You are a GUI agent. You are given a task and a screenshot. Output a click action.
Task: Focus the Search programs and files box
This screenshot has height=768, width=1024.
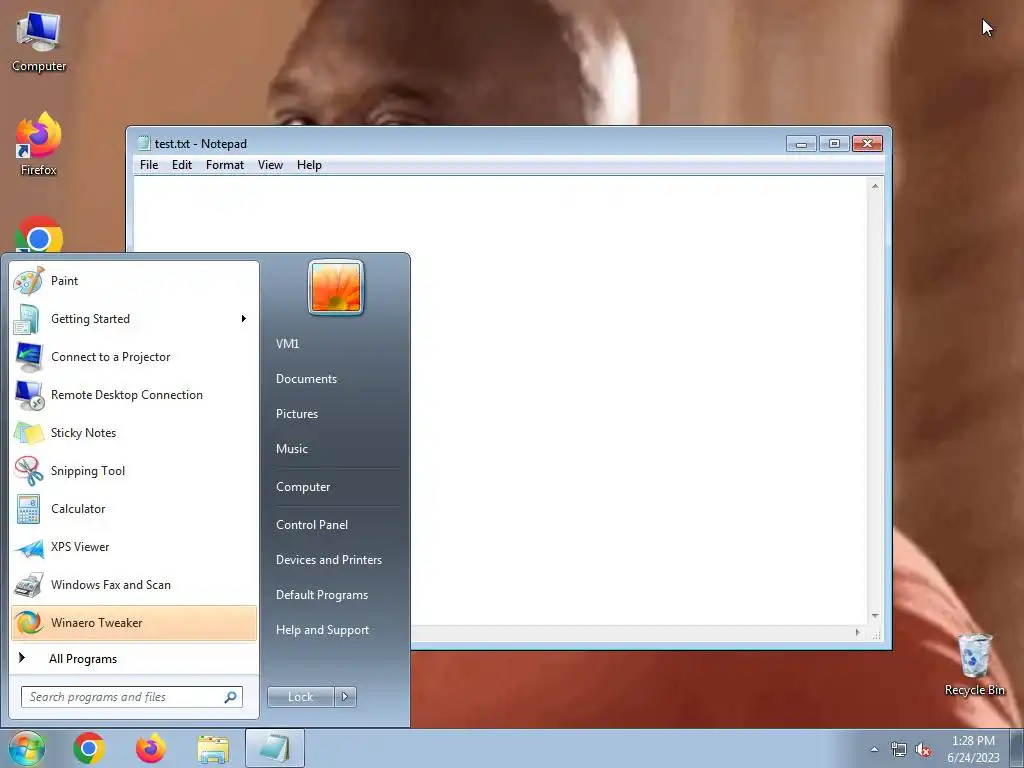[x=132, y=697]
